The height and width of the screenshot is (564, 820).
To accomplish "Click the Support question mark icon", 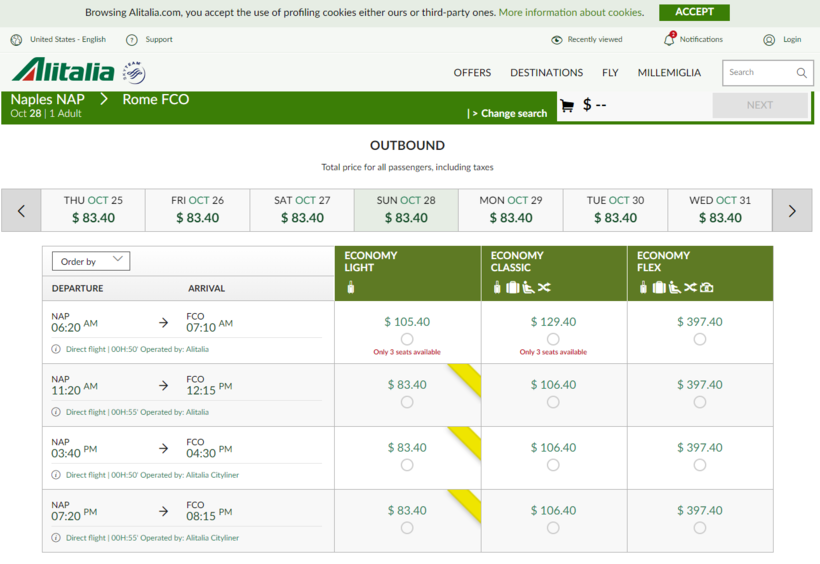I will (131, 40).
